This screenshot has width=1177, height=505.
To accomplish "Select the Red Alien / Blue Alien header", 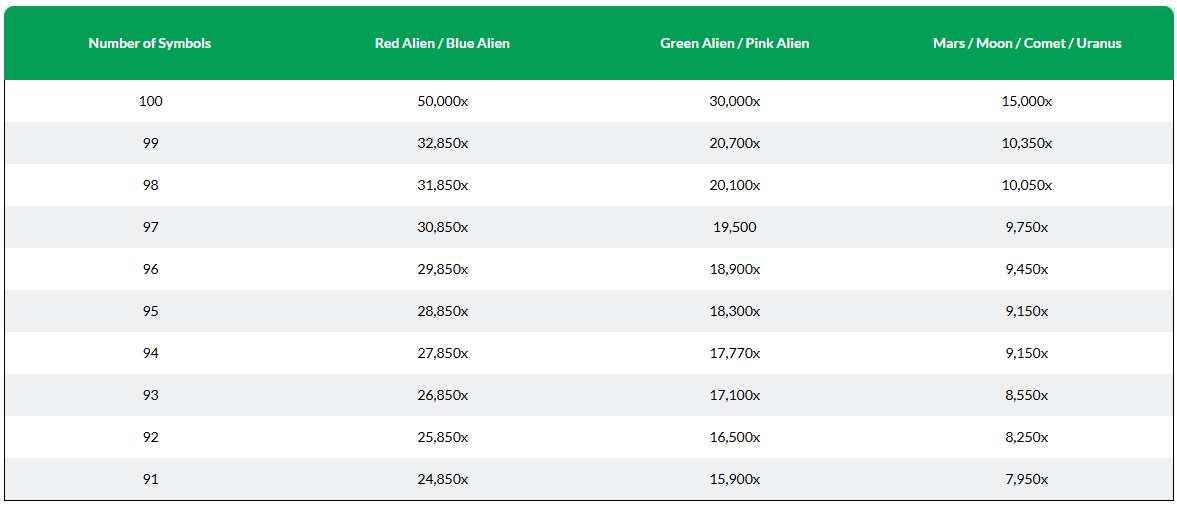I will [442, 44].
